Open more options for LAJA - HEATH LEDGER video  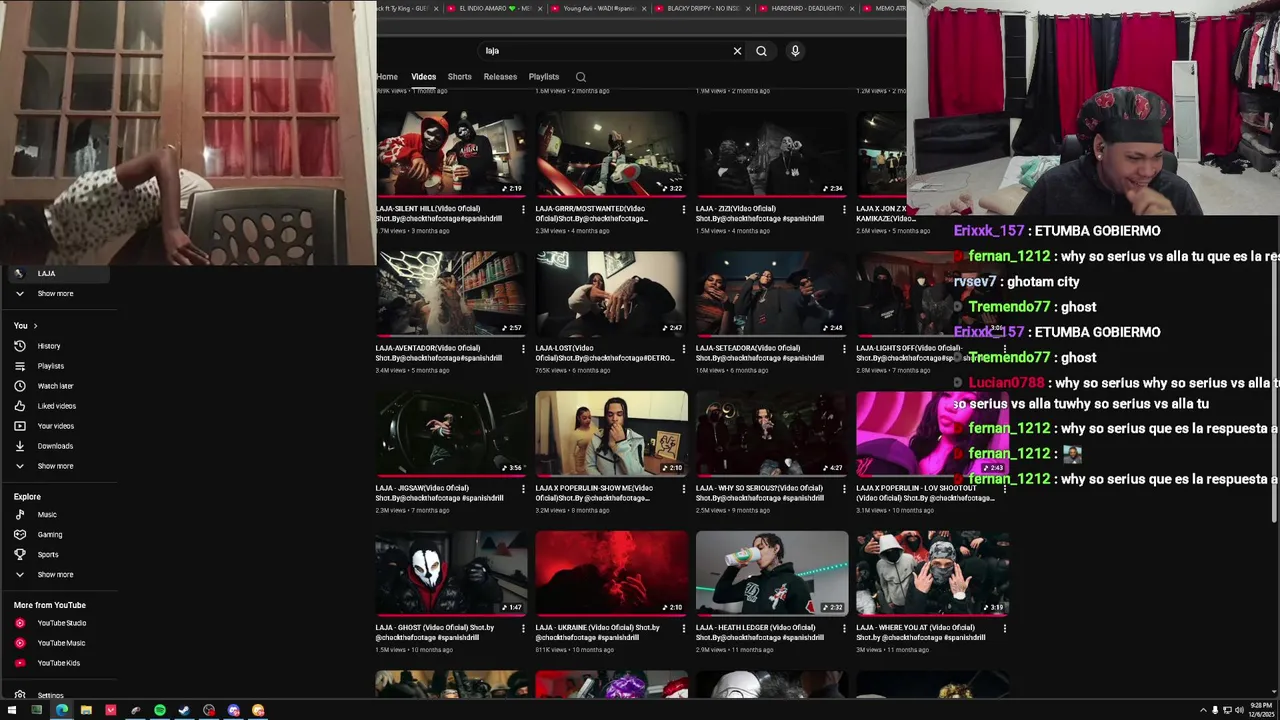[844, 629]
